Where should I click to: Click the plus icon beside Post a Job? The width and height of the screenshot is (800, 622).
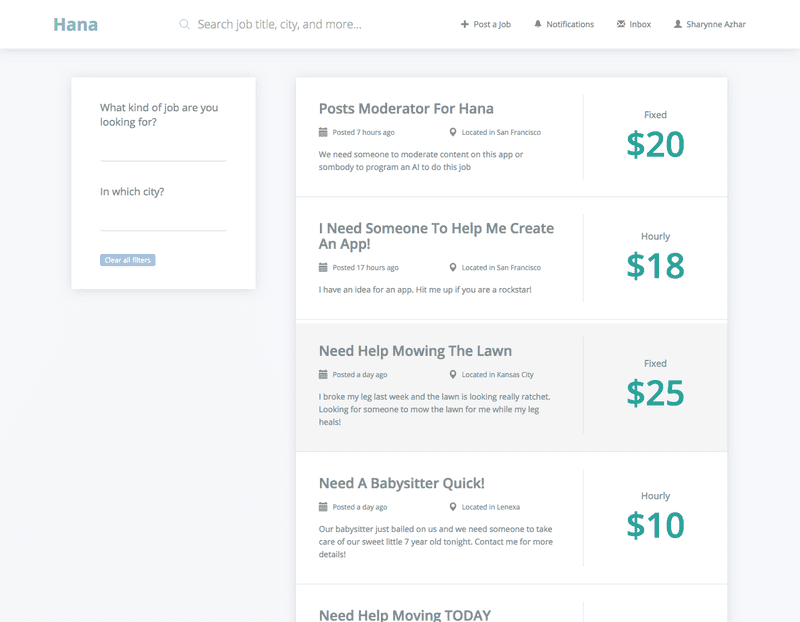[x=464, y=24]
